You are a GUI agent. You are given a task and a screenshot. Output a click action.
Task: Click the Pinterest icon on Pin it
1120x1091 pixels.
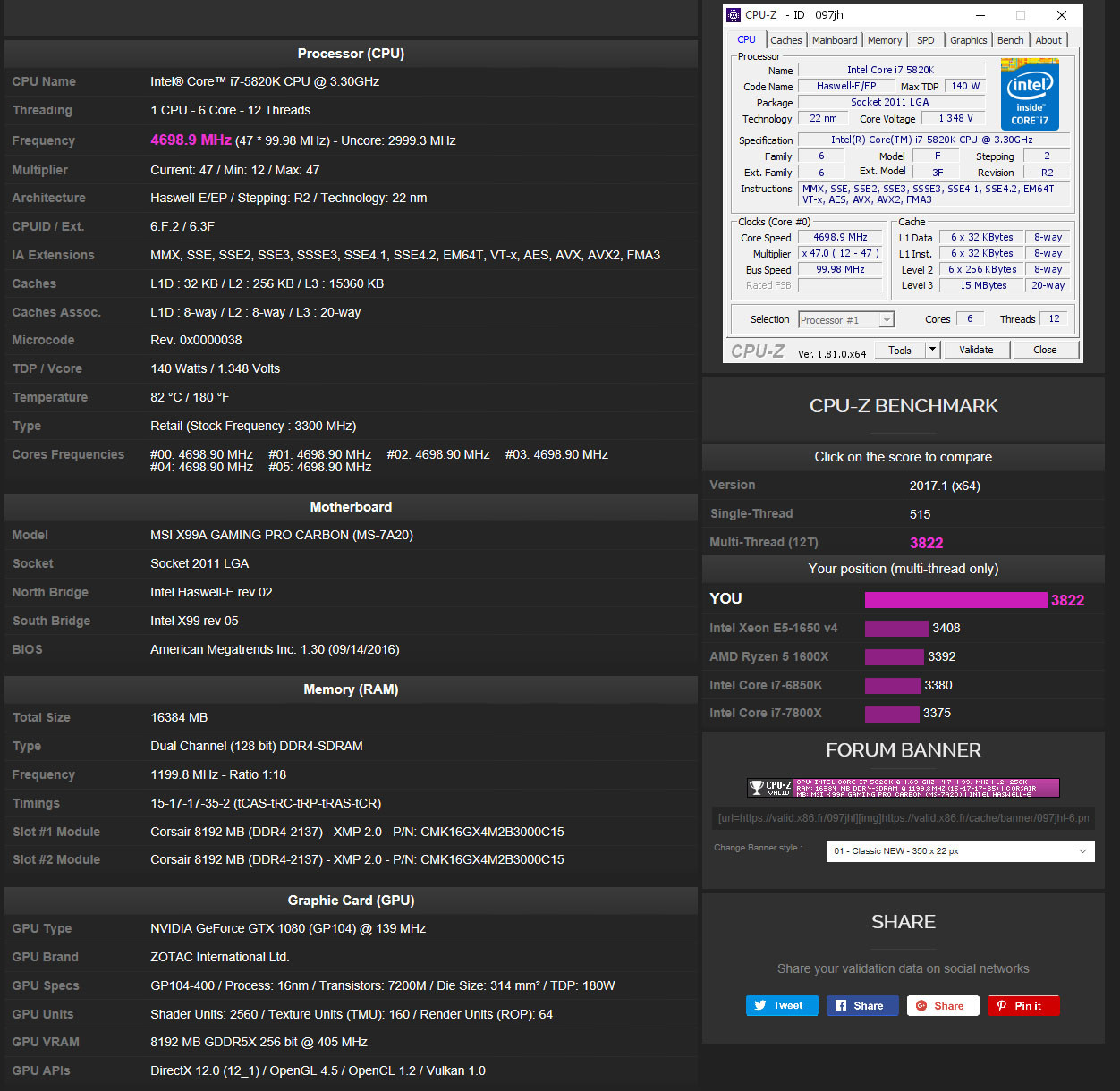click(x=1002, y=1005)
